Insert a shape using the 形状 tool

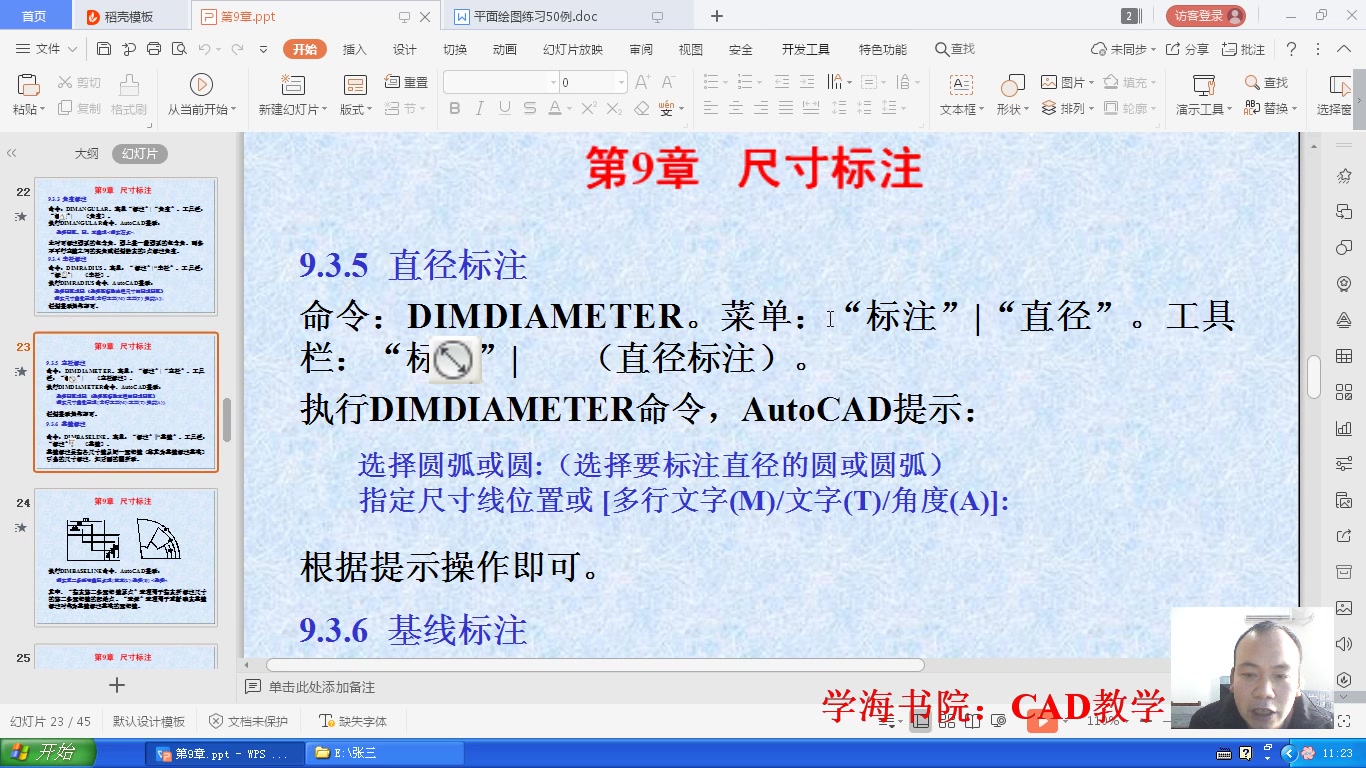point(1009,95)
